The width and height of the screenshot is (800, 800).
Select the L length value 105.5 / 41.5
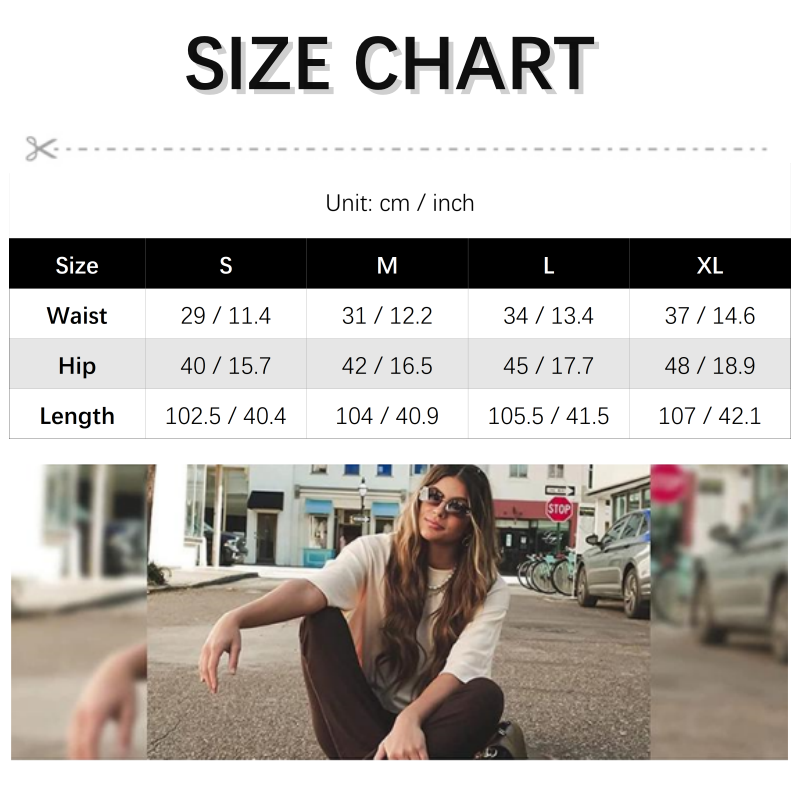click(x=548, y=416)
